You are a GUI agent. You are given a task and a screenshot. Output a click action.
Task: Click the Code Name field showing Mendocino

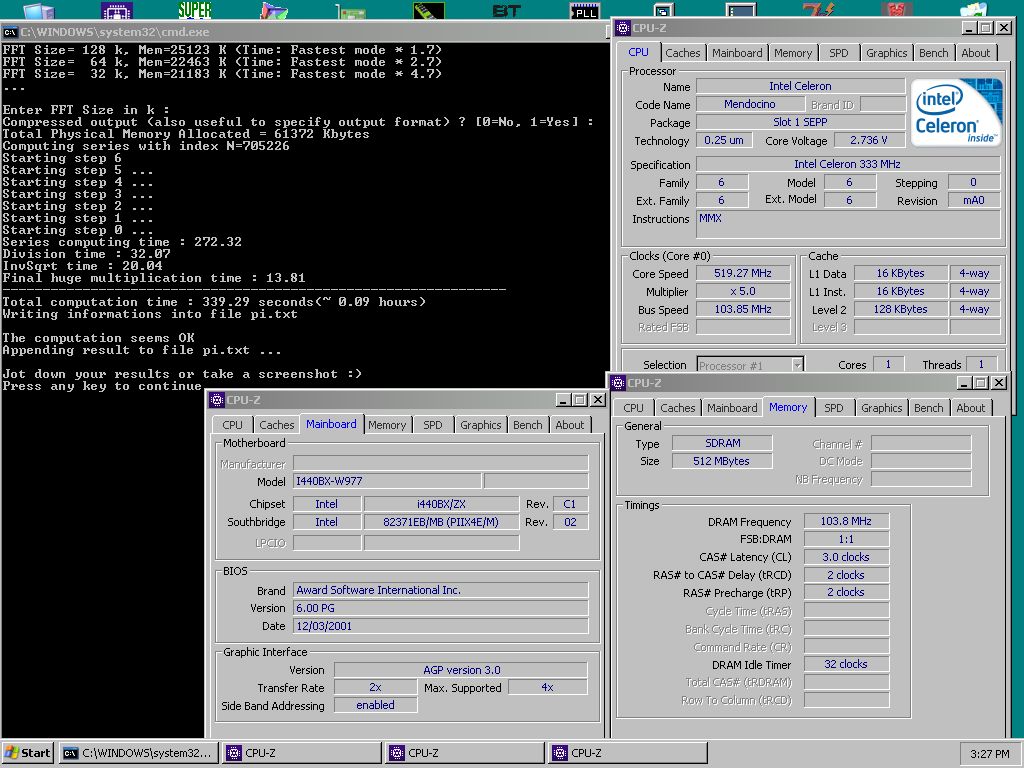pyautogui.click(x=750, y=104)
